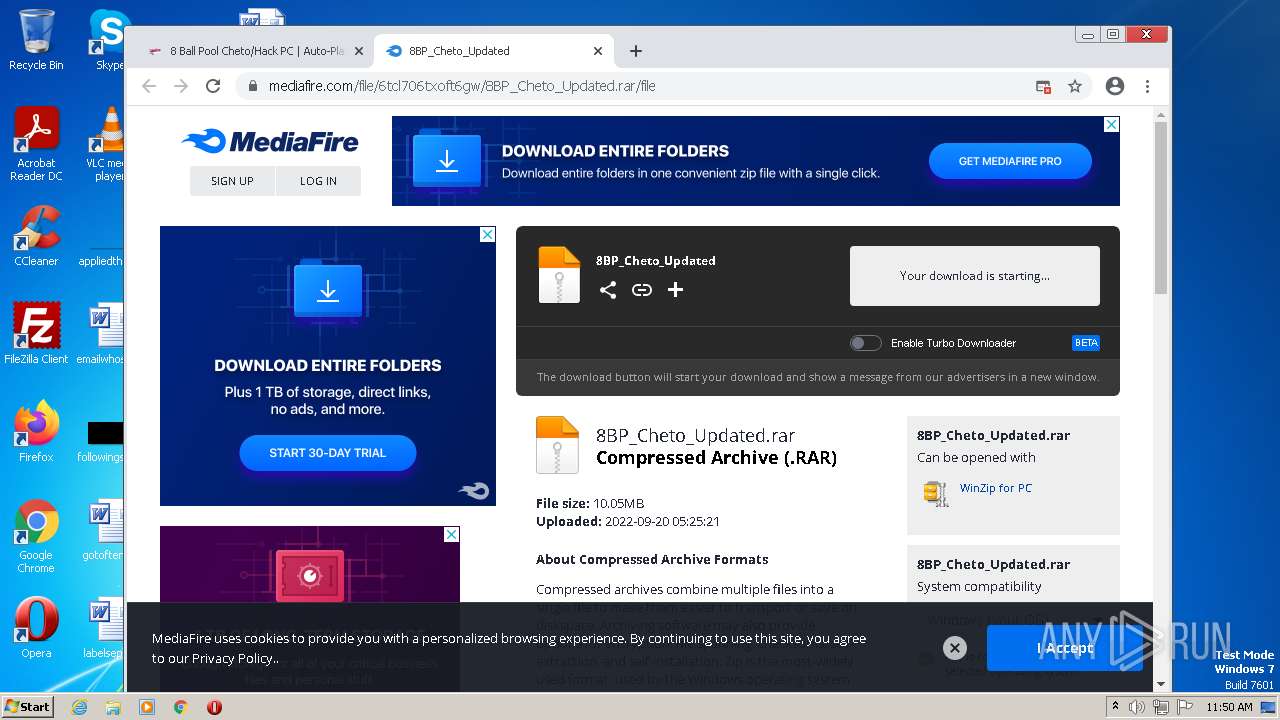Open the Acrobat Reader DC desktop icon
The image size is (1280, 720).
pyautogui.click(x=36, y=144)
